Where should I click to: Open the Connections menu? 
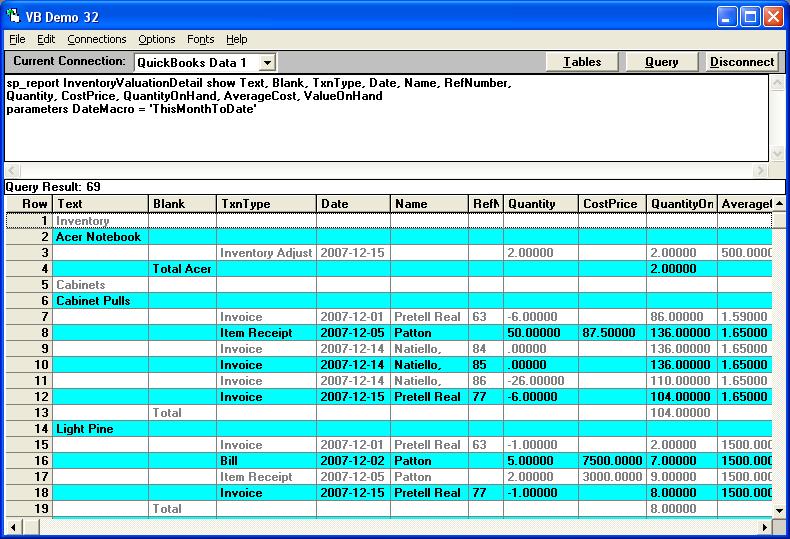(x=97, y=39)
